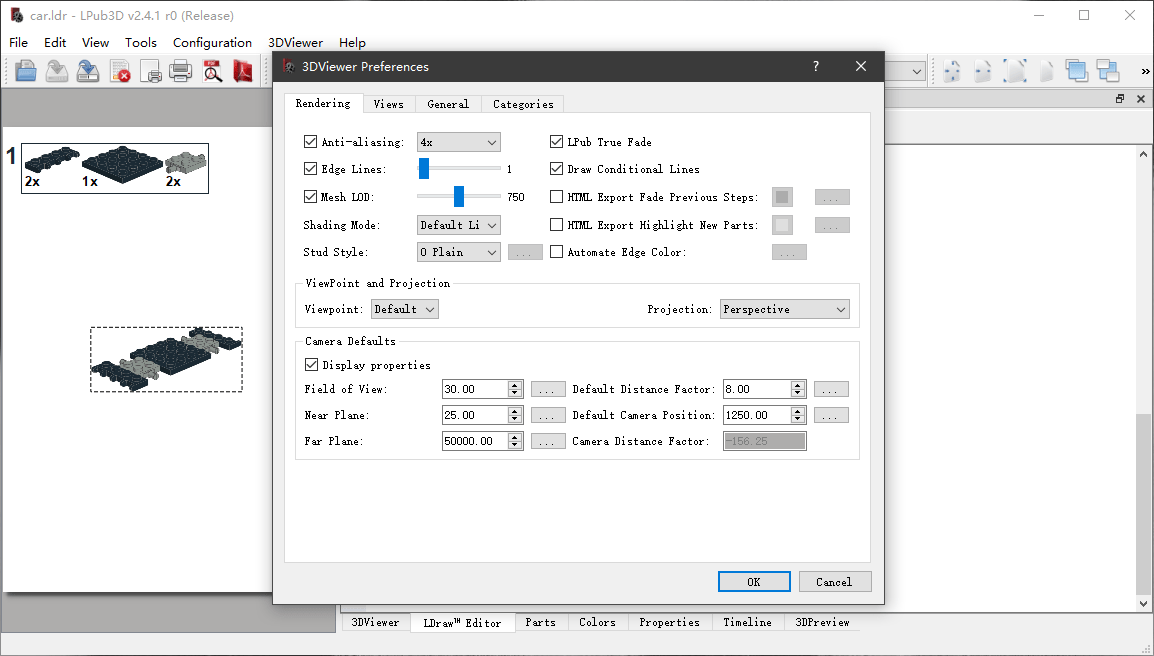Click the step one thumbnail in the left panel
The width and height of the screenshot is (1154, 656).
click(x=114, y=168)
